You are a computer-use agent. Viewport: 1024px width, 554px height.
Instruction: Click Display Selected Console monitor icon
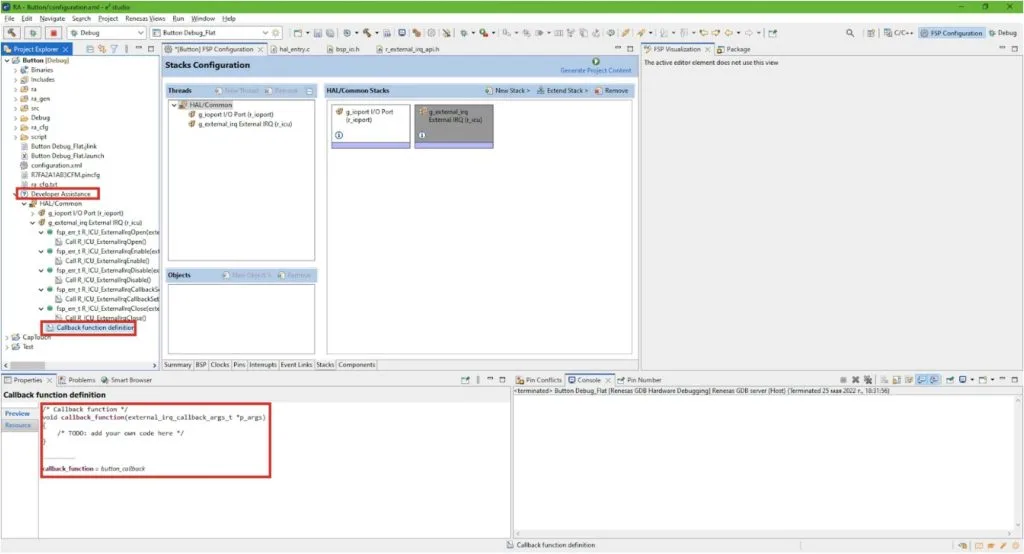click(x=963, y=380)
